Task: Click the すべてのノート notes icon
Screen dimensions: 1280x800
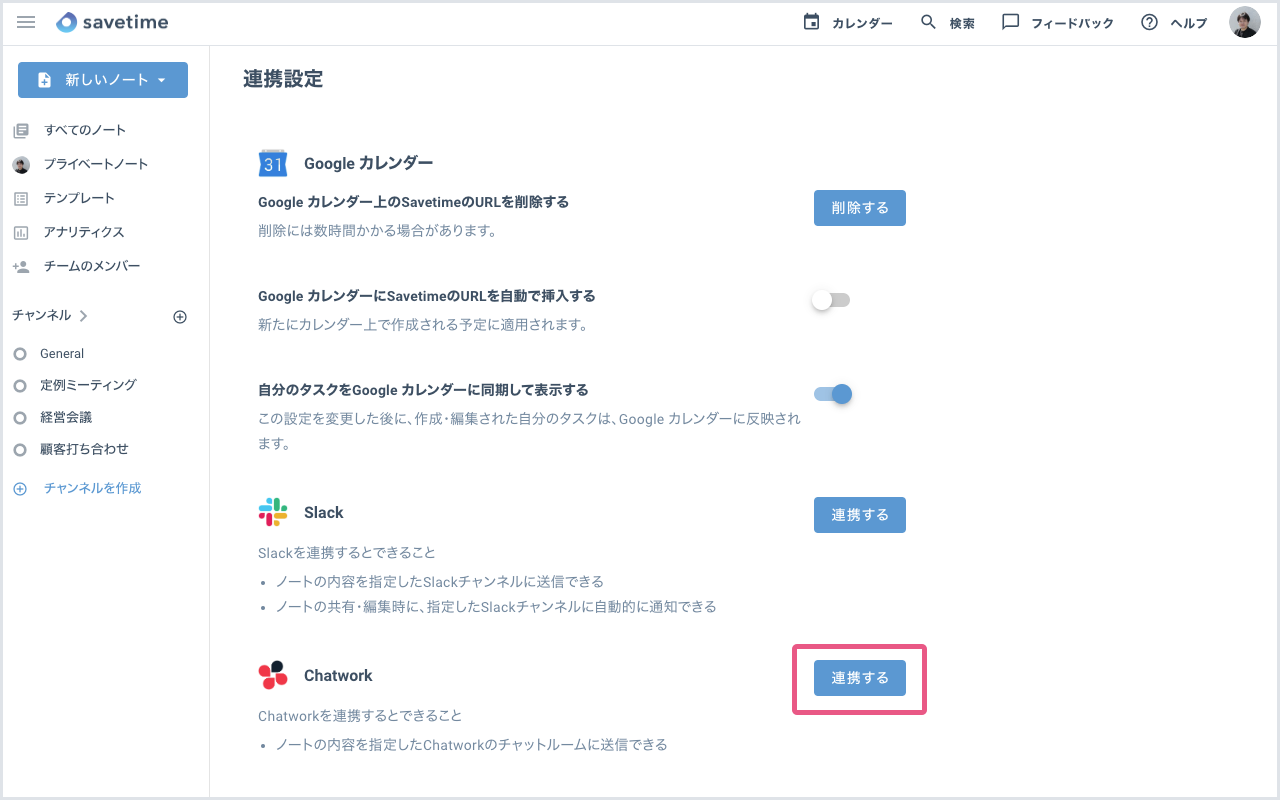Action: pos(21,130)
